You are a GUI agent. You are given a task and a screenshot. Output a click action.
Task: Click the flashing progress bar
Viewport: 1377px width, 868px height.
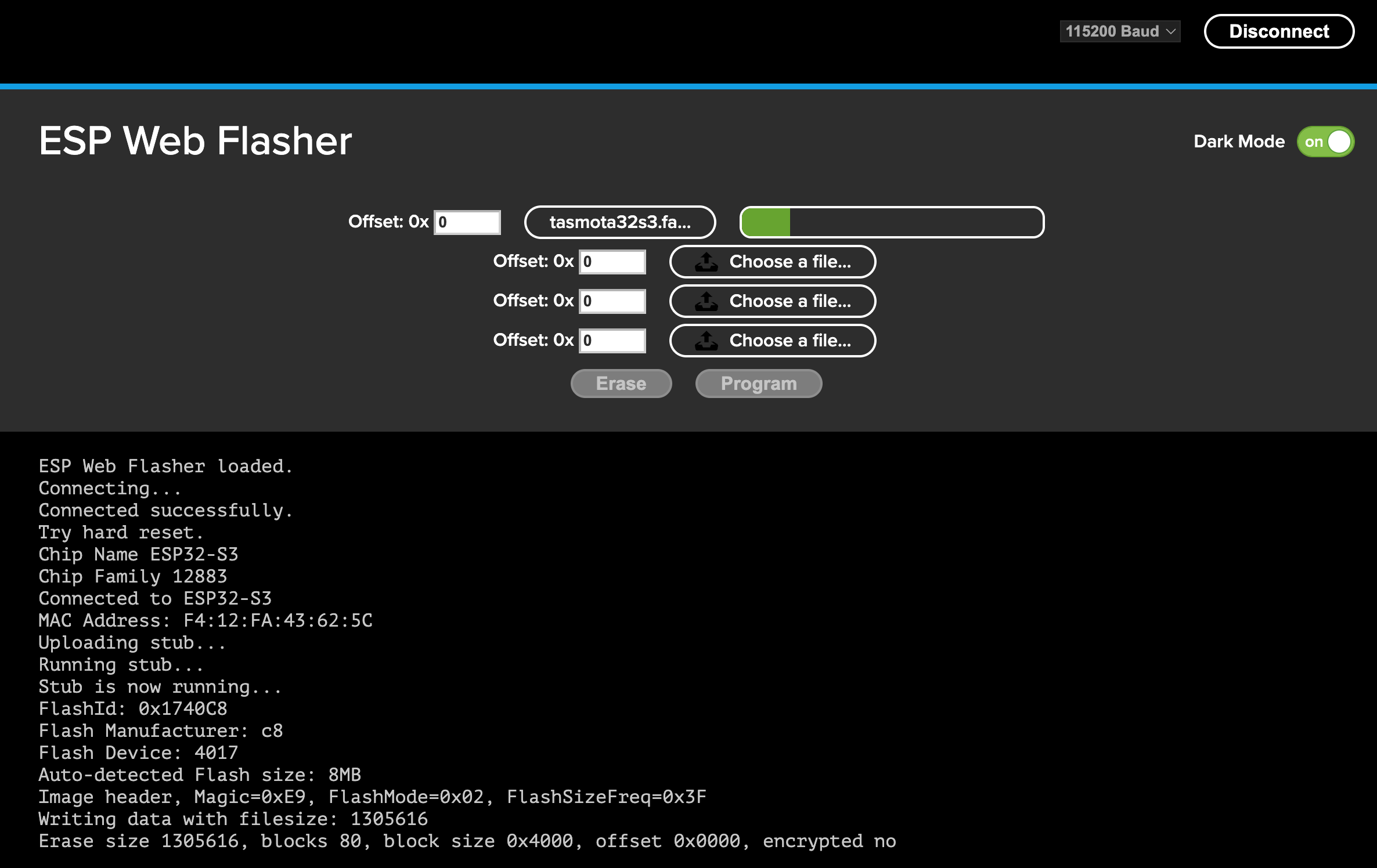click(x=891, y=222)
